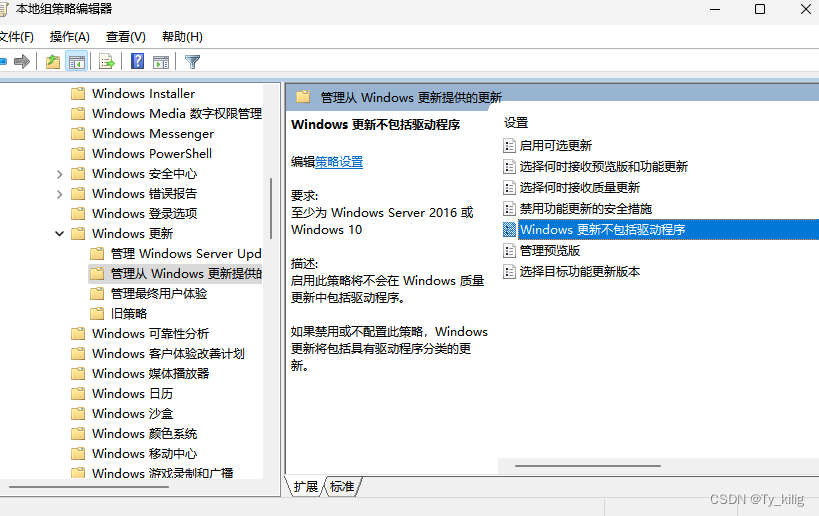Switch to the 扩展 tab
Screen dimensions: 819x516
306,487
